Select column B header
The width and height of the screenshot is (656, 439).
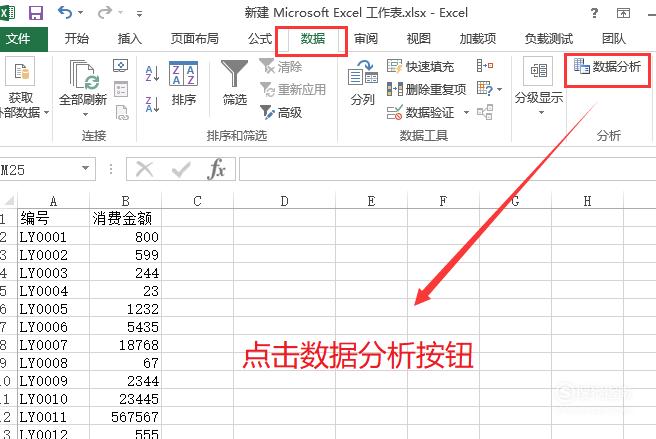pyautogui.click(x=126, y=201)
